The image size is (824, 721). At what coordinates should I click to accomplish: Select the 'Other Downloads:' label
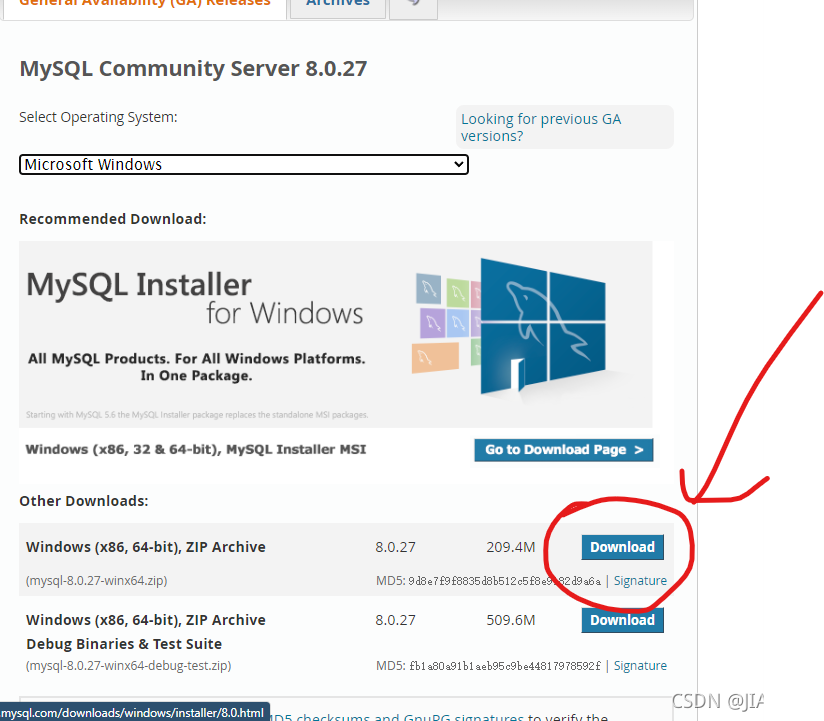[x=84, y=501]
